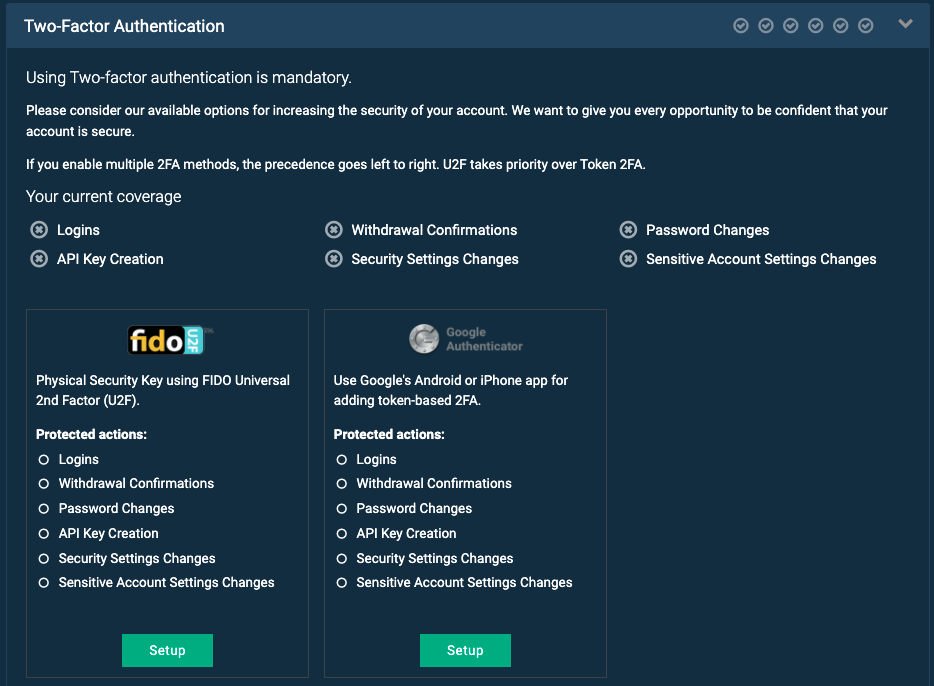Collapse the panel using the chevron arrow

905,23
